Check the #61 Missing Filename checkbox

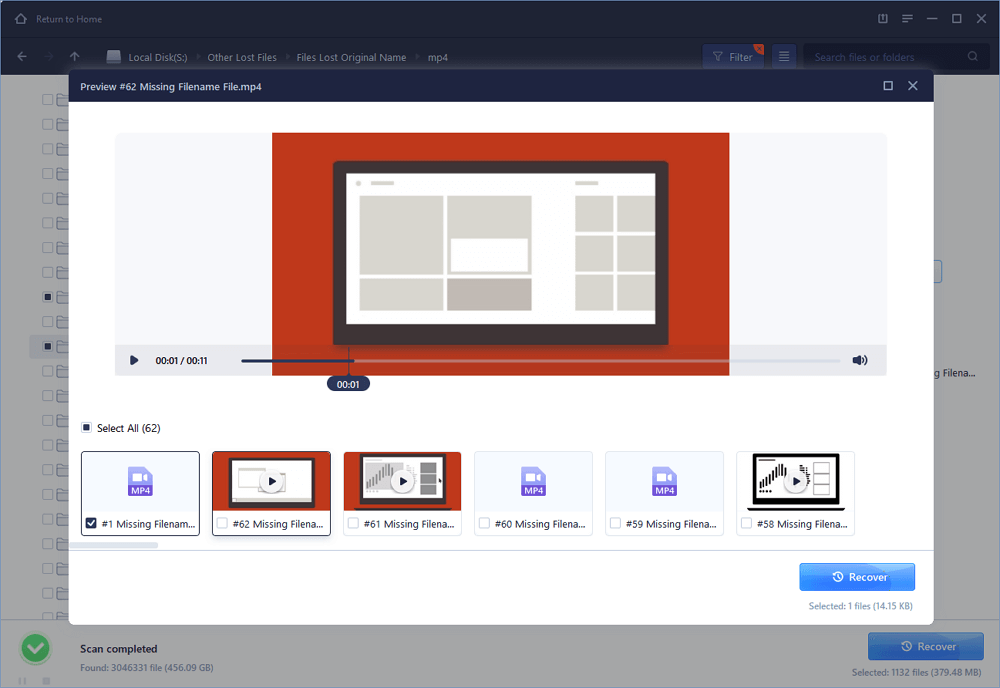point(353,523)
